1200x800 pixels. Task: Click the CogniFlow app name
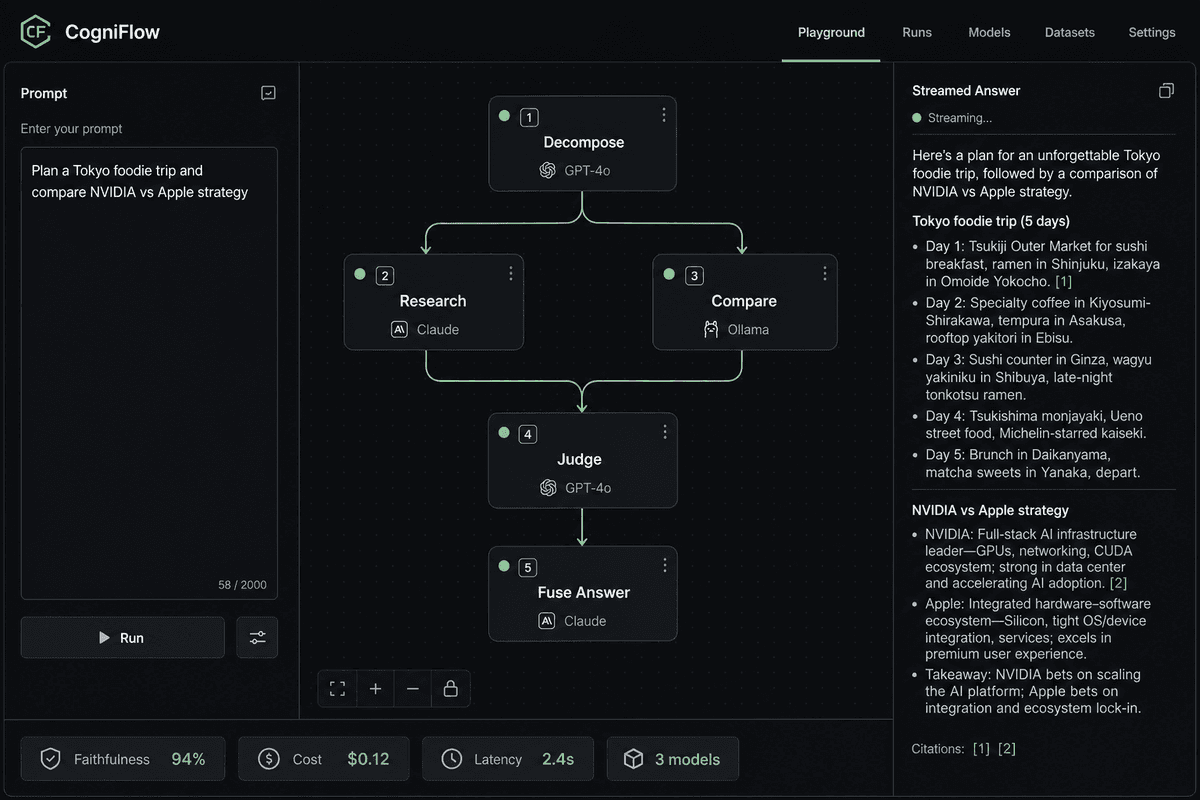point(112,32)
